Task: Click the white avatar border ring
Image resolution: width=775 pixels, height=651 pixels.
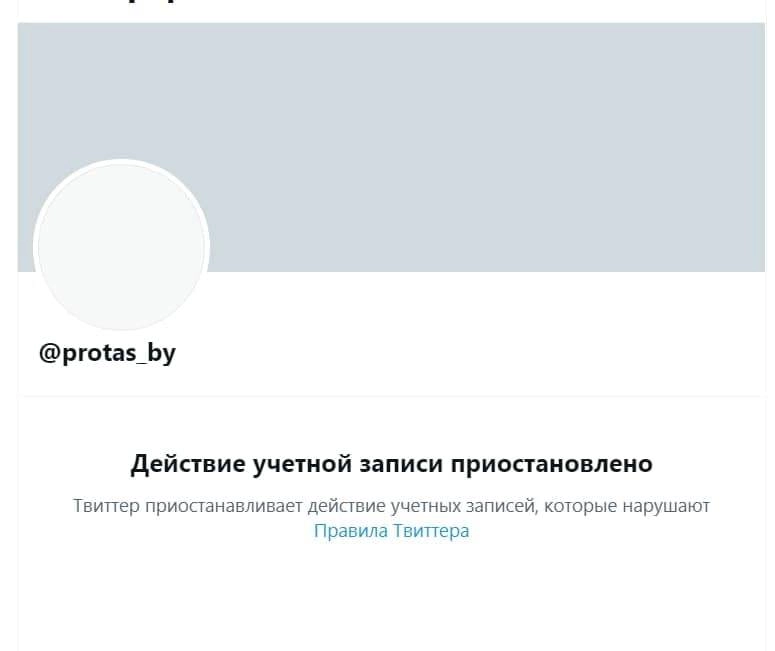Action: pos(122,162)
